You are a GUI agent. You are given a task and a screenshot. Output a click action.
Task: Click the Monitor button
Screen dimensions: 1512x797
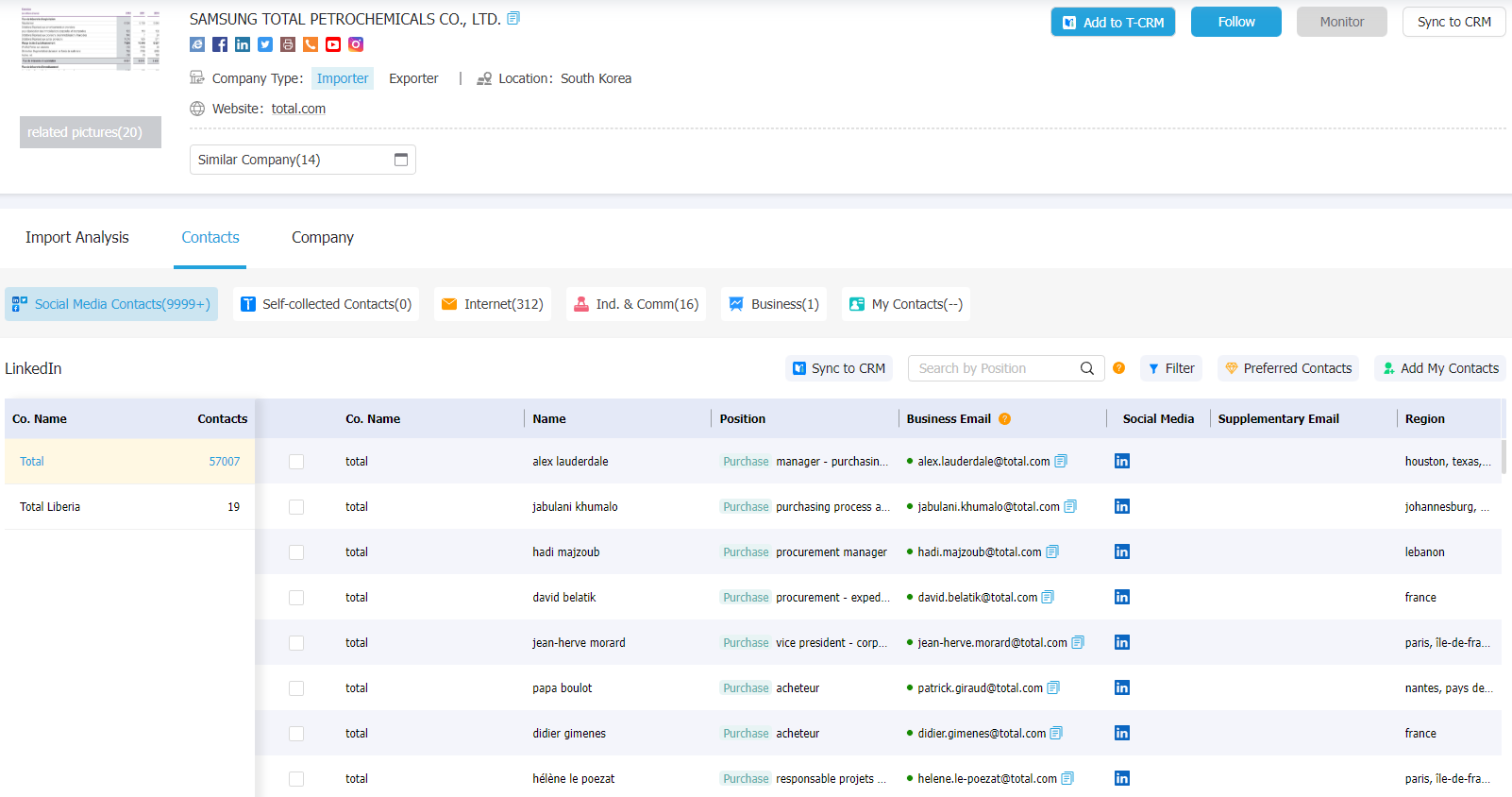click(x=1342, y=22)
